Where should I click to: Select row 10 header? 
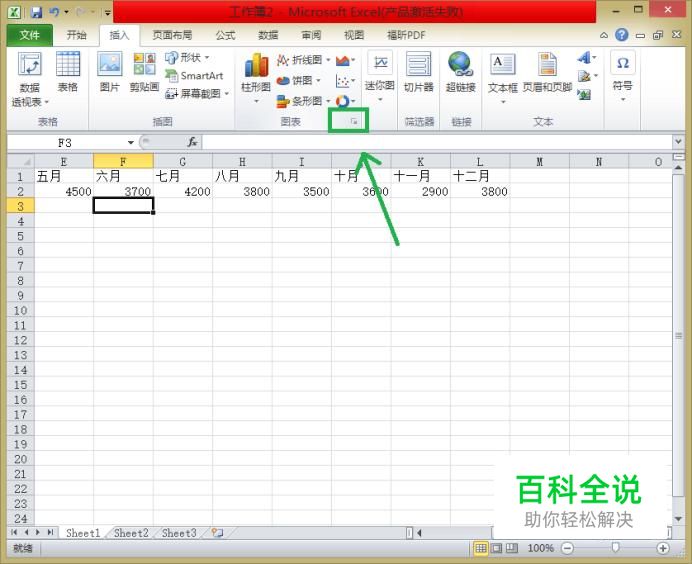click(x=20, y=310)
